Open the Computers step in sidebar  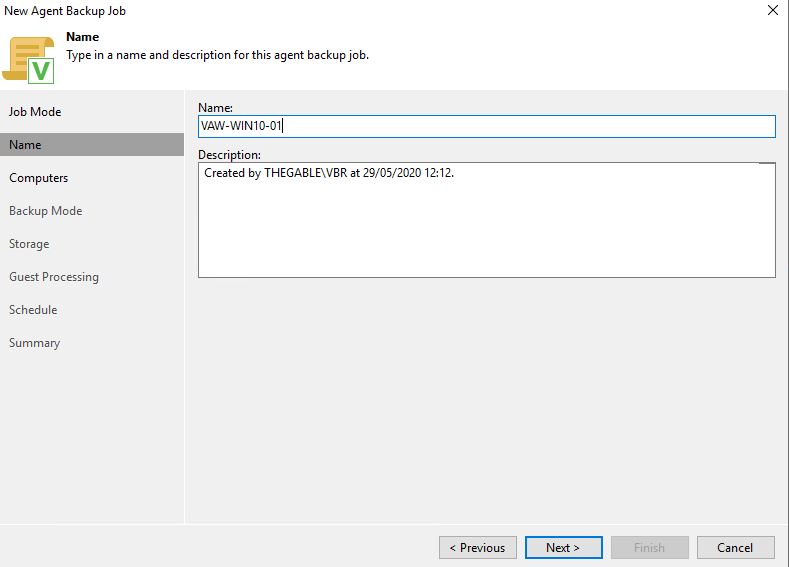click(38, 178)
